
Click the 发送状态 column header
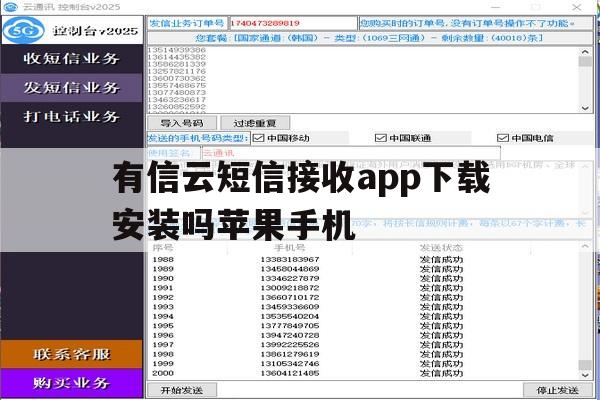tap(441, 248)
